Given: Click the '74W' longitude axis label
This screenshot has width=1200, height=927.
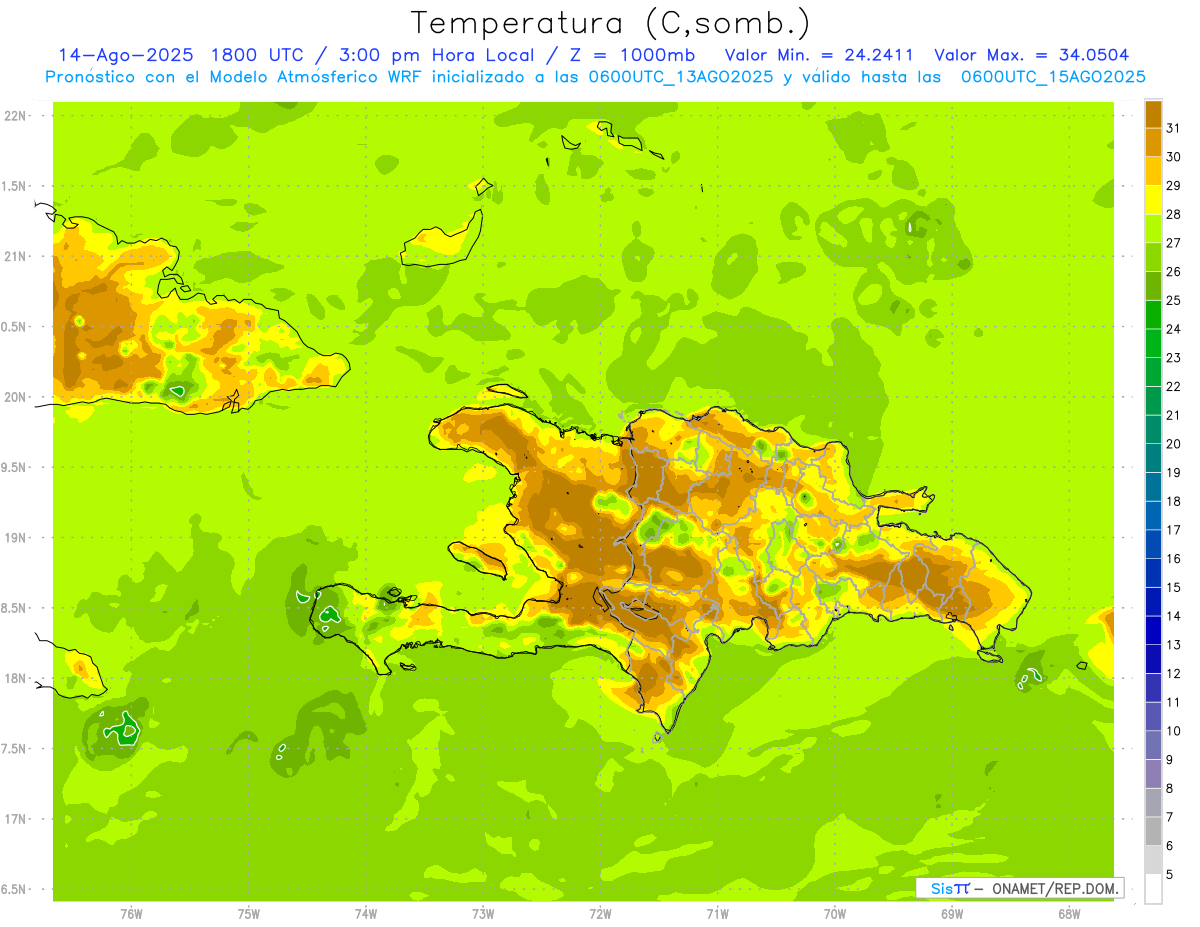Looking at the screenshot, I should point(366,914).
